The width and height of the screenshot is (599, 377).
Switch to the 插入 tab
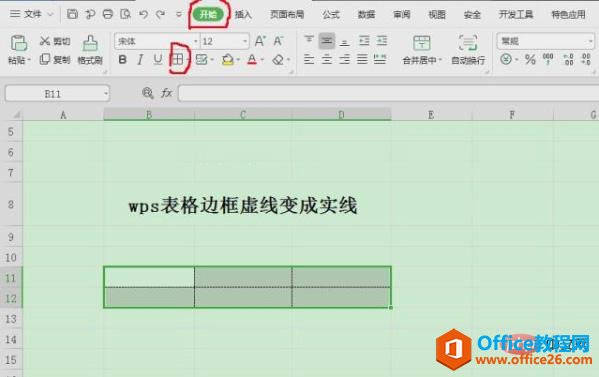click(x=243, y=15)
